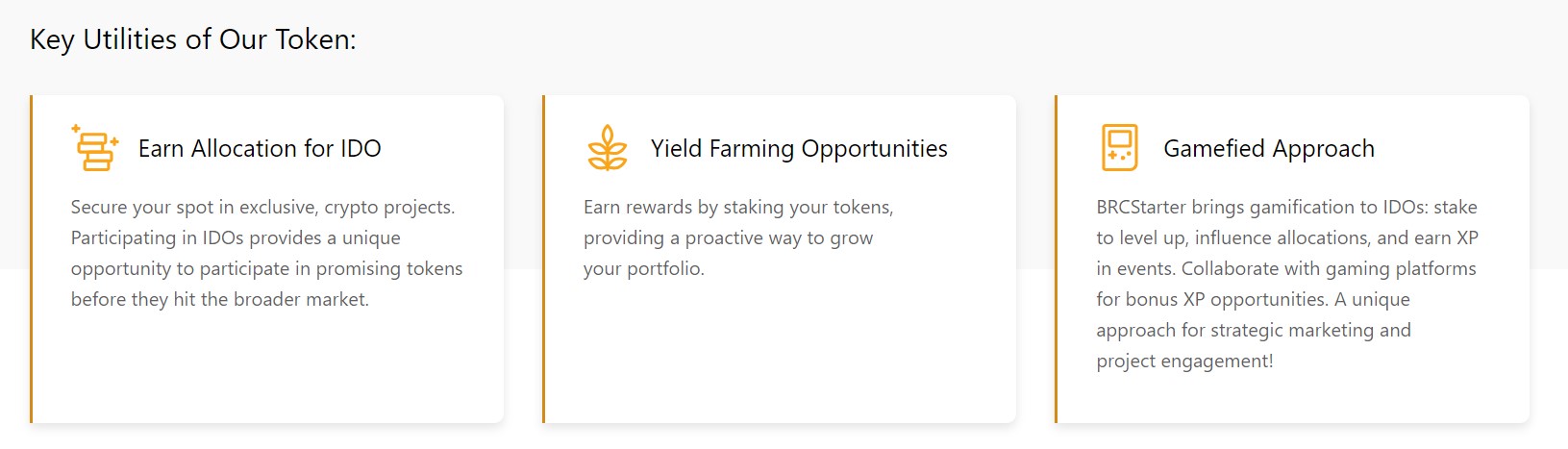Click the handheld game console icon
Image resolution: width=1568 pixels, height=449 pixels.
tap(1119, 148)
